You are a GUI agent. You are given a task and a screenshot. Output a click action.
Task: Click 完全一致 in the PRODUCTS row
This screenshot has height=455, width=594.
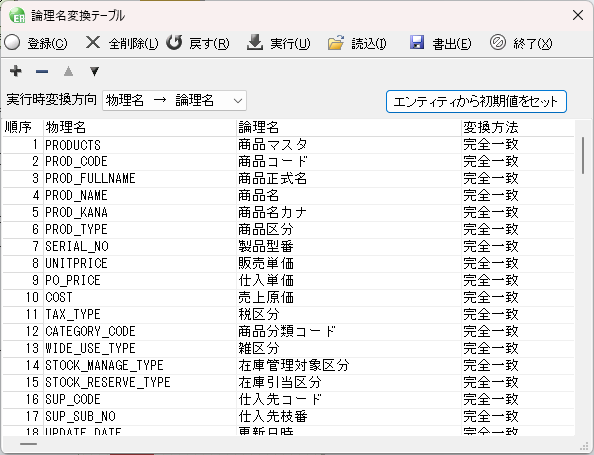tap(517, 145)
